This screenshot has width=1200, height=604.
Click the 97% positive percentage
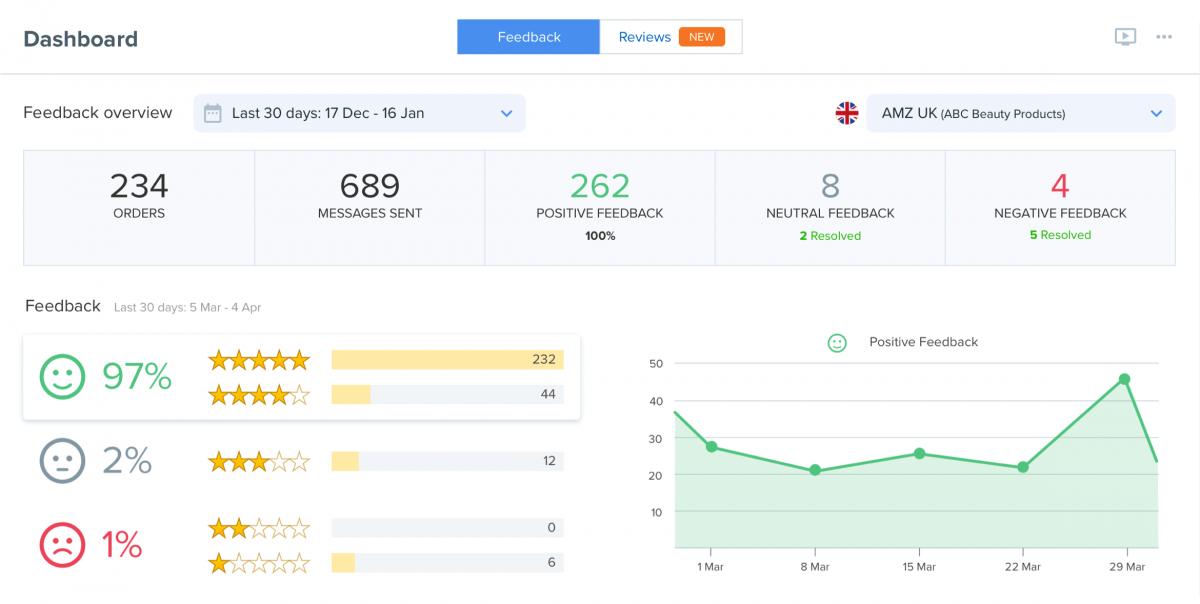pyautogui.click(x=137, y=377)
